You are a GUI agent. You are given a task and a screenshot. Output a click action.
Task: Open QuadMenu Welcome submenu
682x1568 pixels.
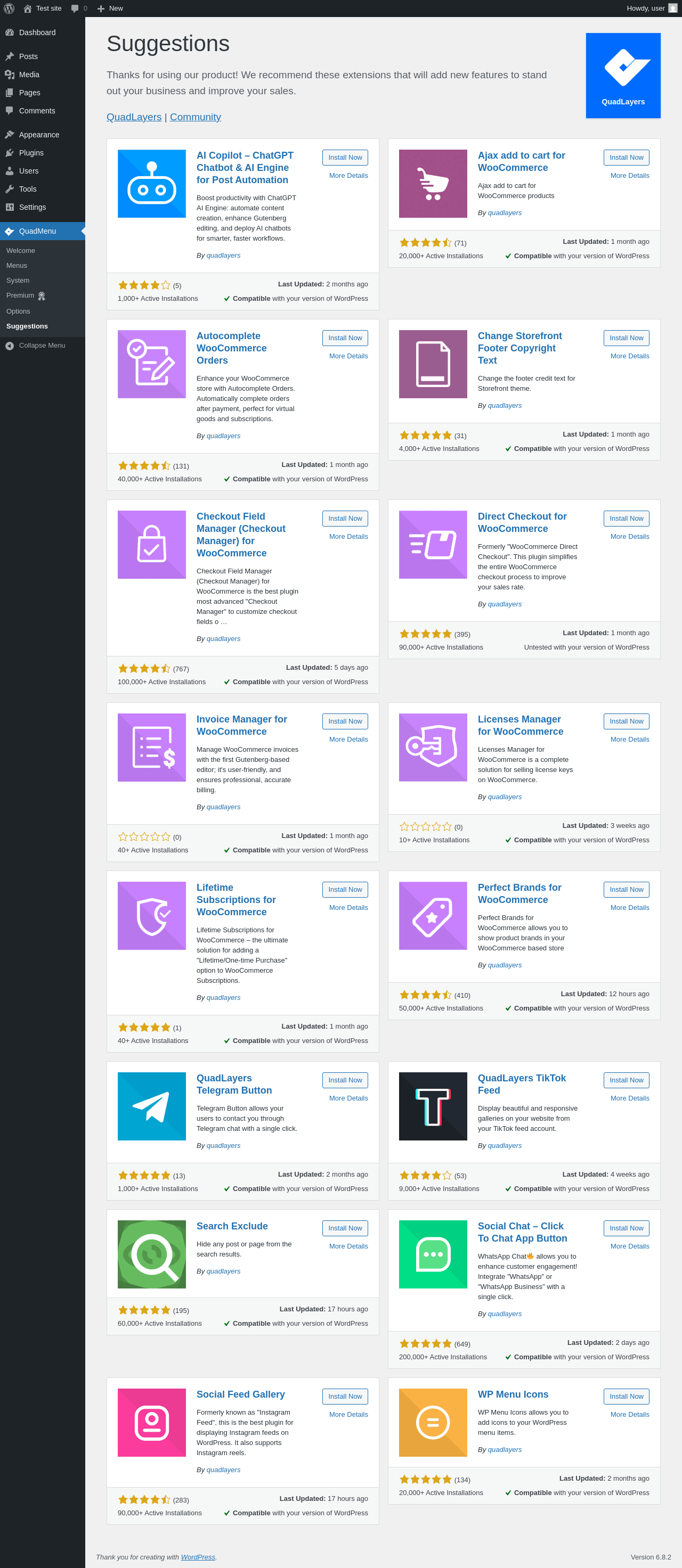coord(21,251)
